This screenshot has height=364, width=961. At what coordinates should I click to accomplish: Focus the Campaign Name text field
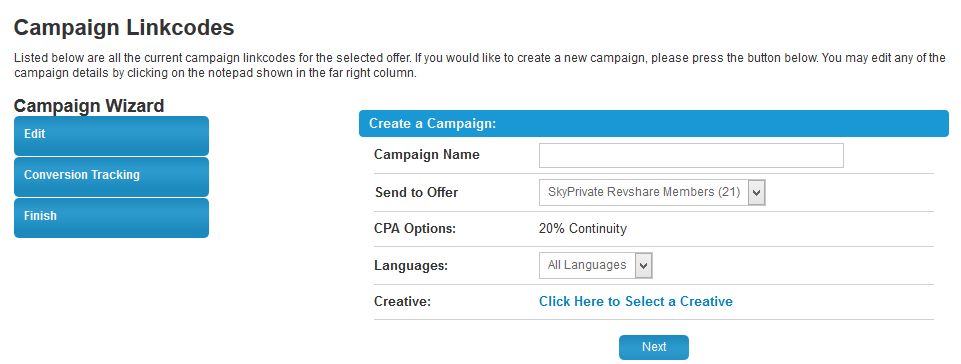pyautogui.click(x=691, y=156)
